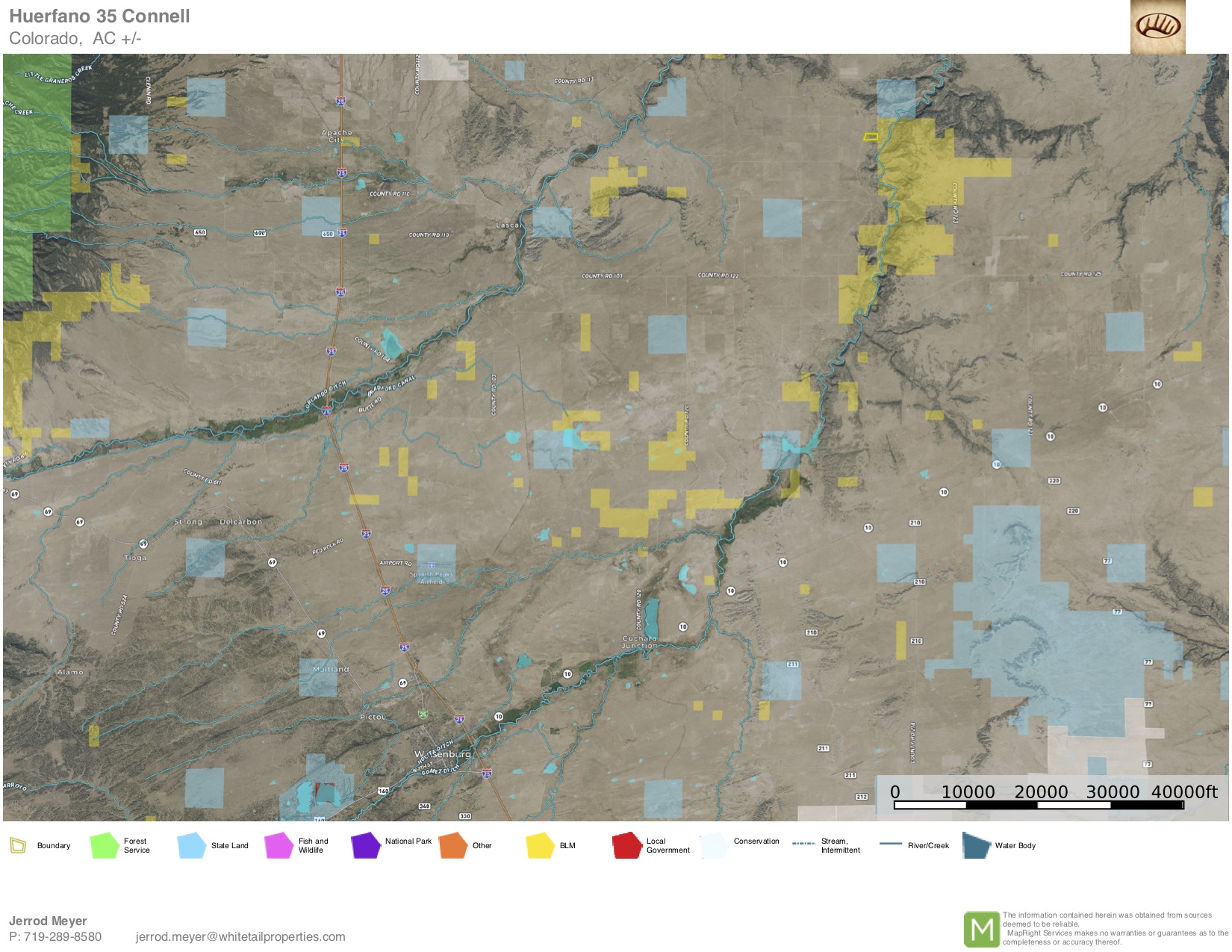Screen dimensions: 1232x952
Task: Click the green MapRight M logo
Action: [981, 930]
